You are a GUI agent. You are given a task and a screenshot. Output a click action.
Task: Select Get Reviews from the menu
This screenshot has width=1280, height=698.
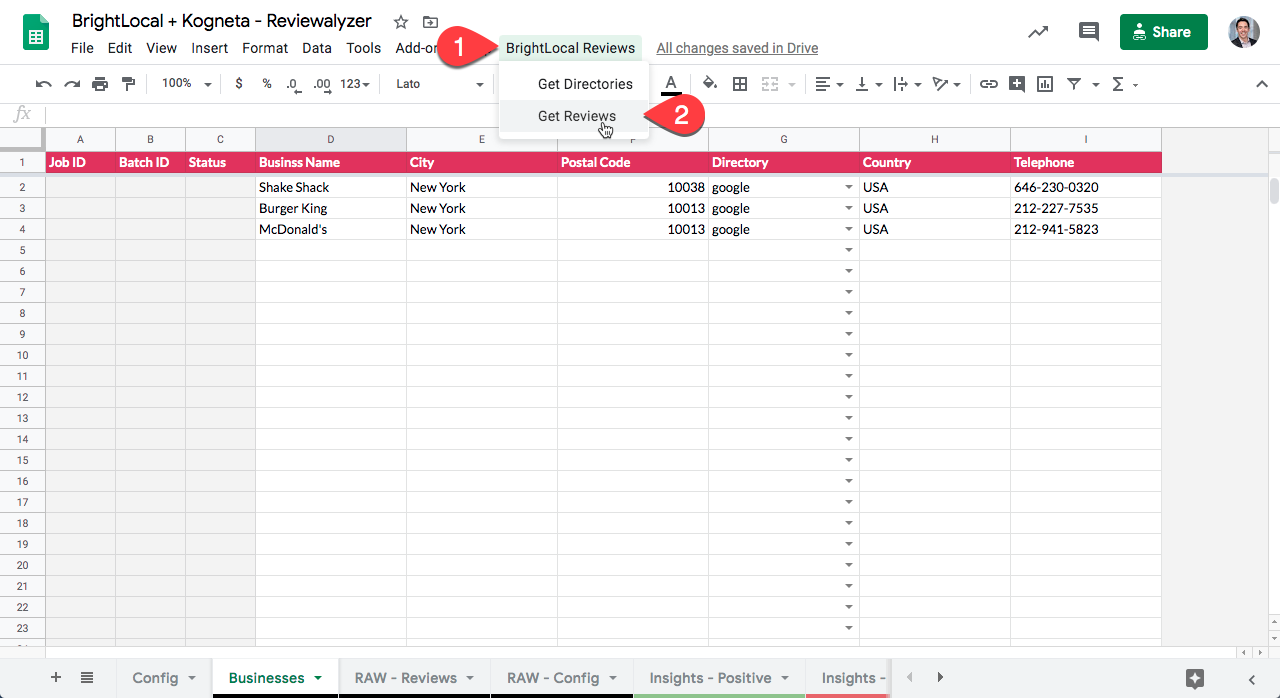[x=576, y=116]
